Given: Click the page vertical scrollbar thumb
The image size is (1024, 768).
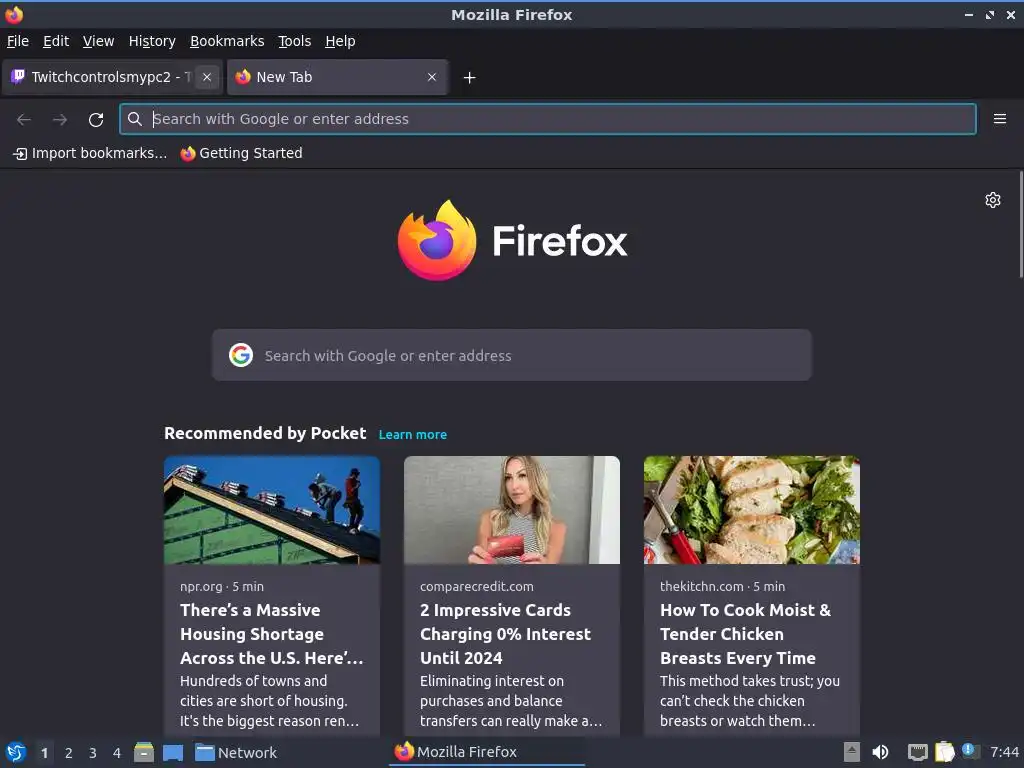Looking at the screenshot, I should (1021, 225).
